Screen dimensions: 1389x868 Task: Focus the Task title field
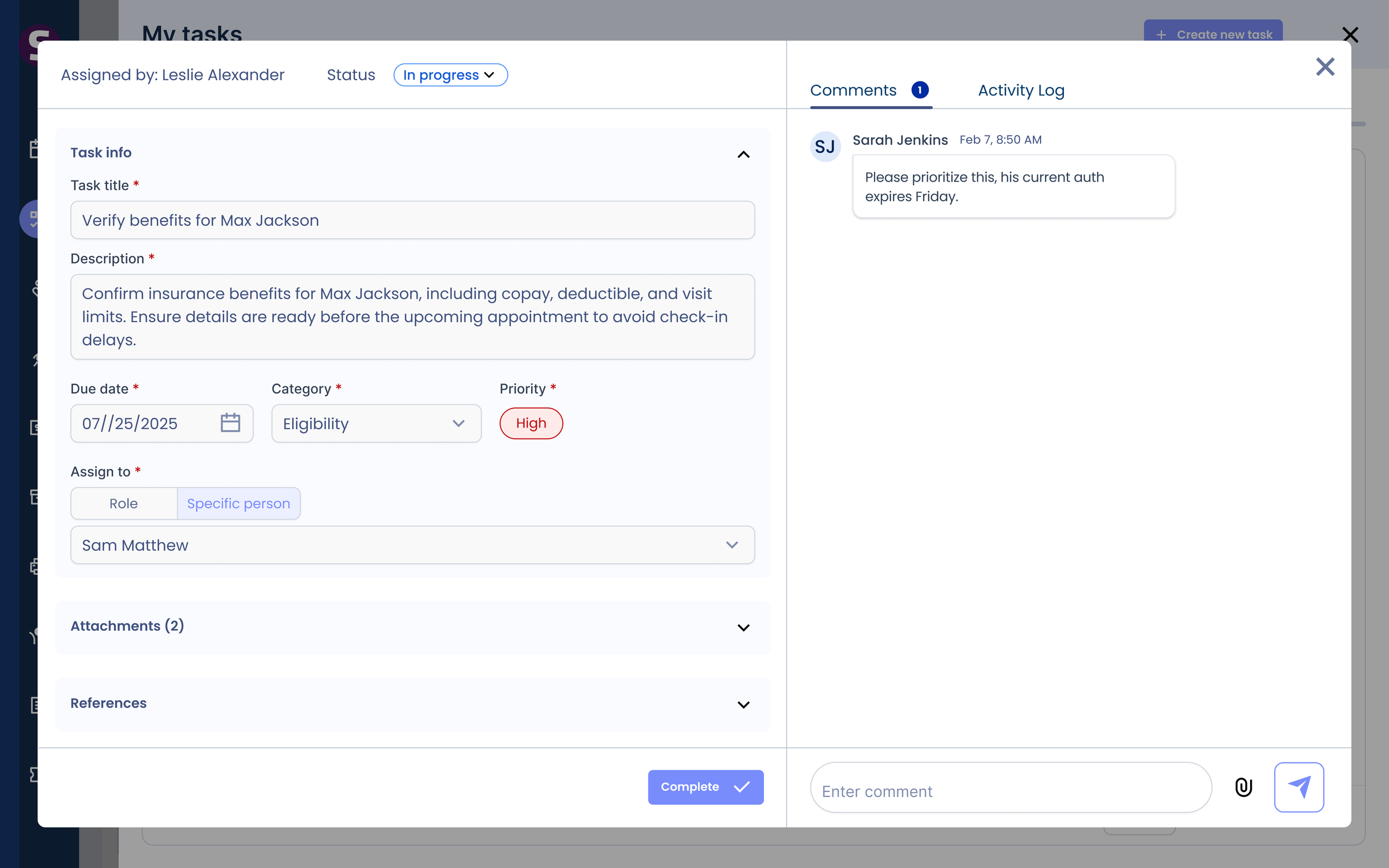click(x=412, y=220)
